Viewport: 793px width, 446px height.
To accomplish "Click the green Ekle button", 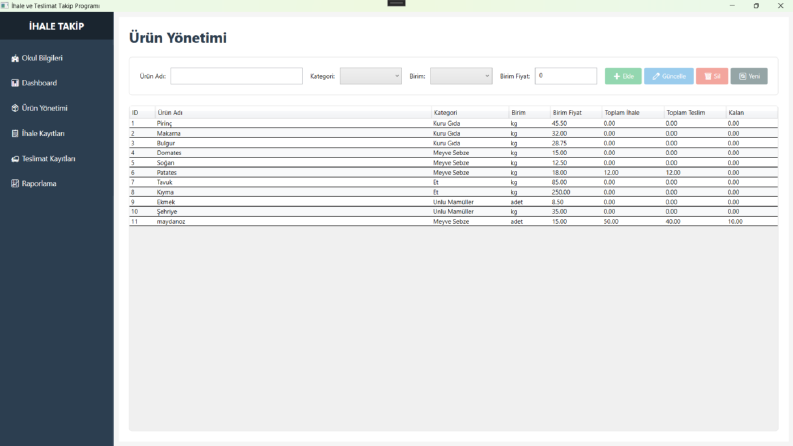I will coord(623,76).
